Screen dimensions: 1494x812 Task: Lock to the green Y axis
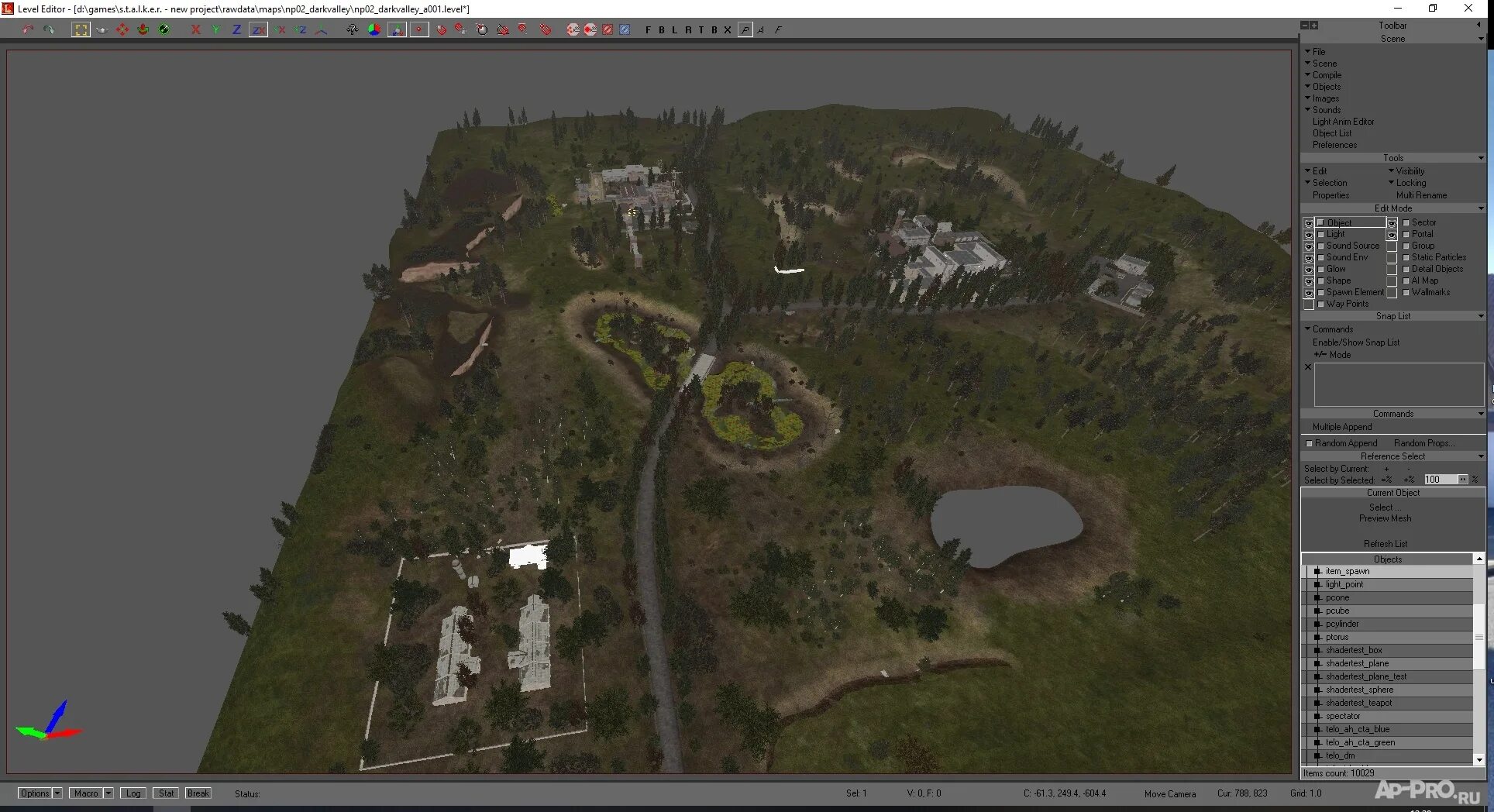click(x=216, y=29)
